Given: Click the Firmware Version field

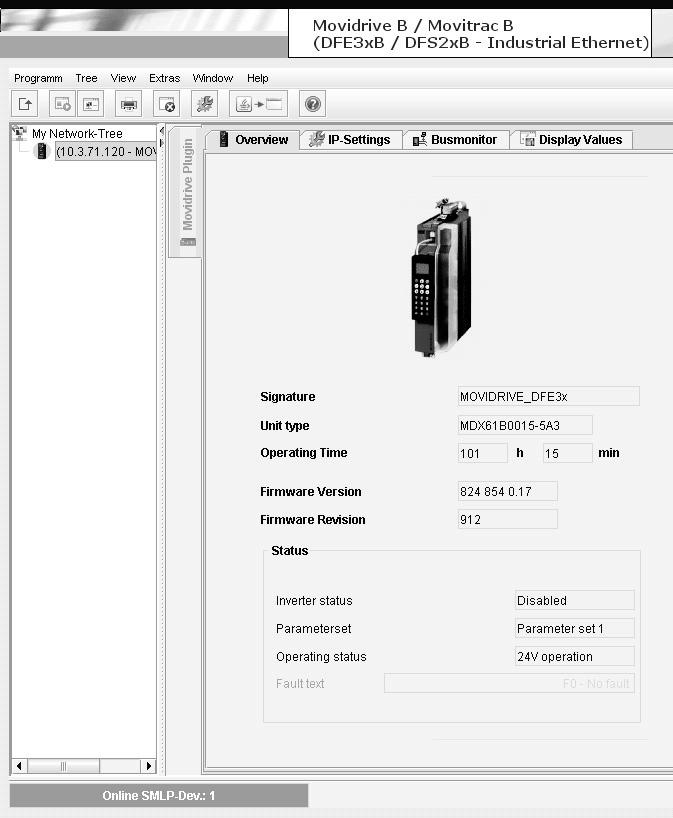Looking at the screenshot, I should tap(508, 491).
